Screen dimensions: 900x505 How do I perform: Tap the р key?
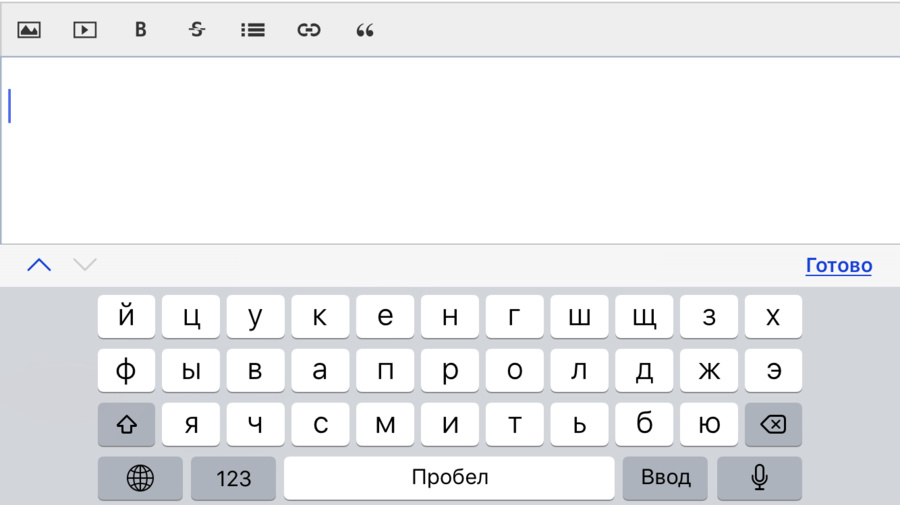coord(450,370)
